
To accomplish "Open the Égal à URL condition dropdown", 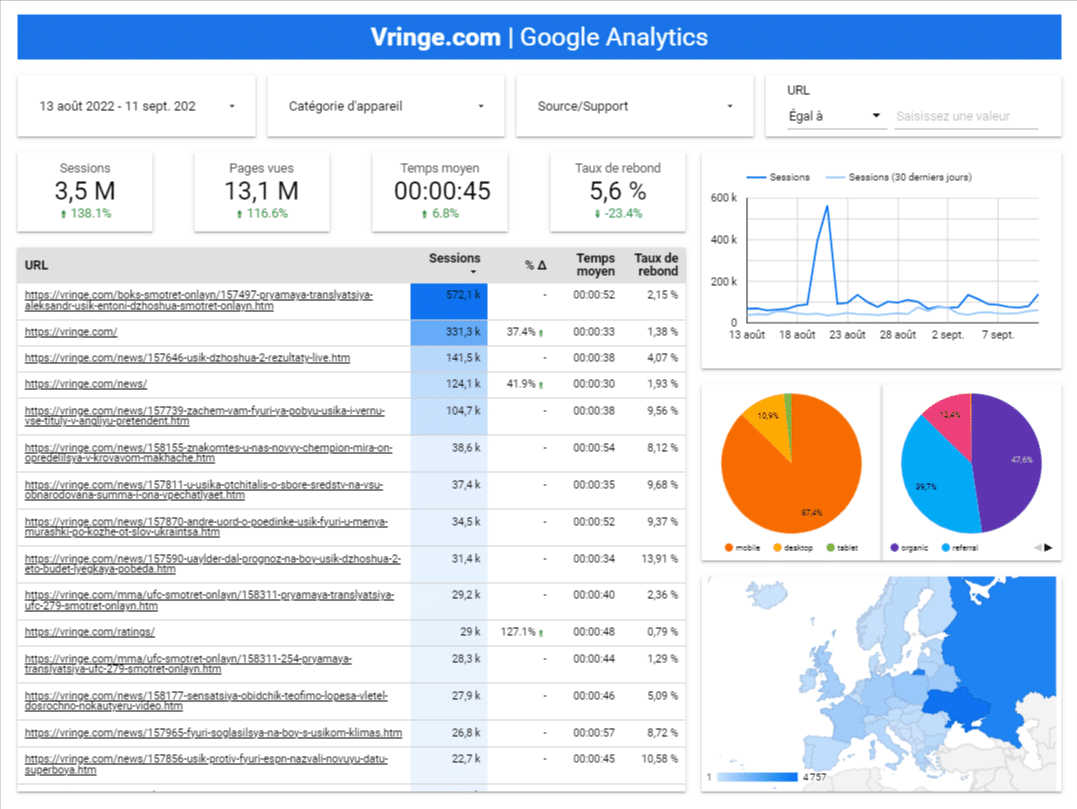I will (x=835, y=116).
